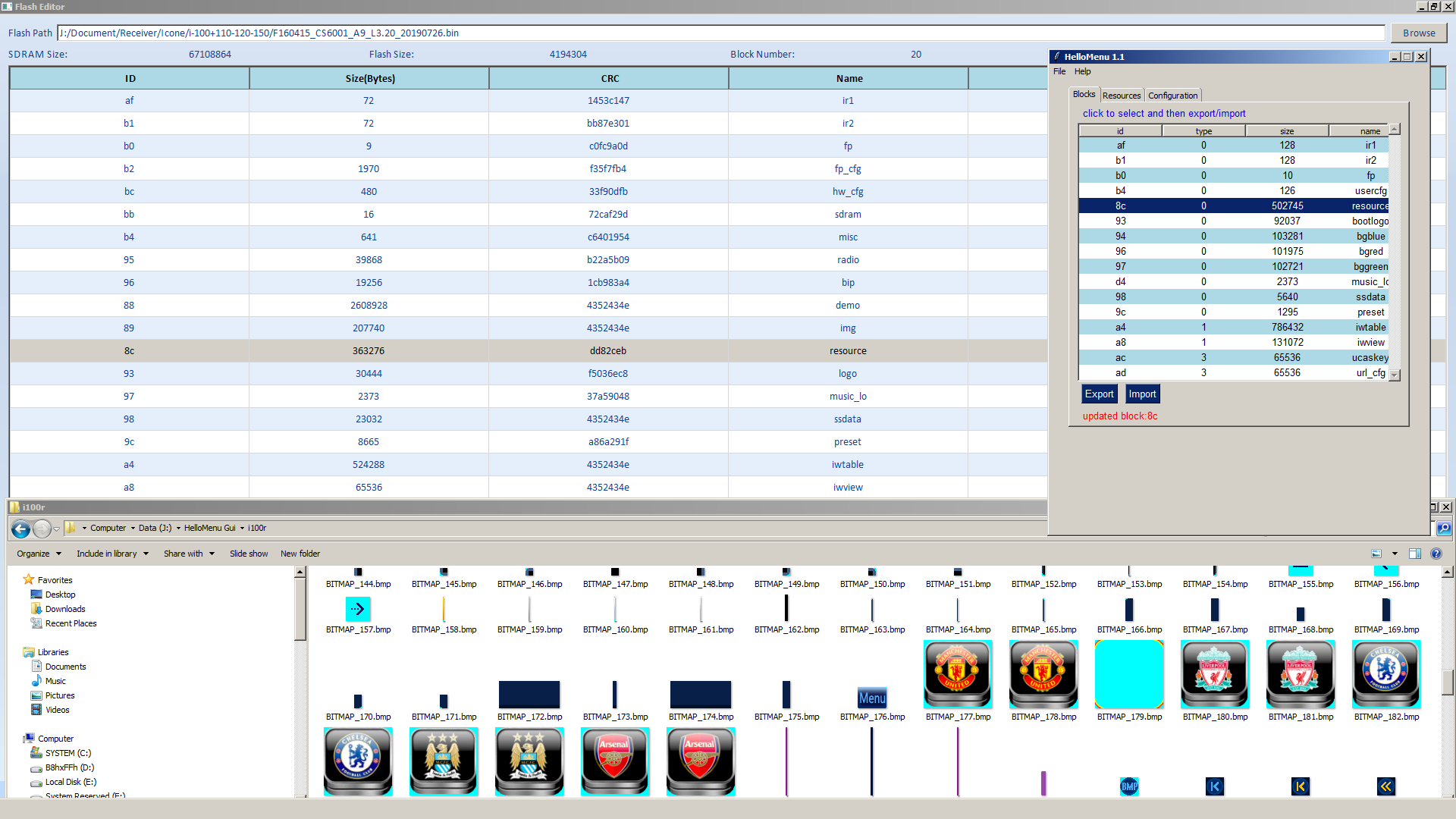Open Local Disk (E:)

tap(71, 782)
